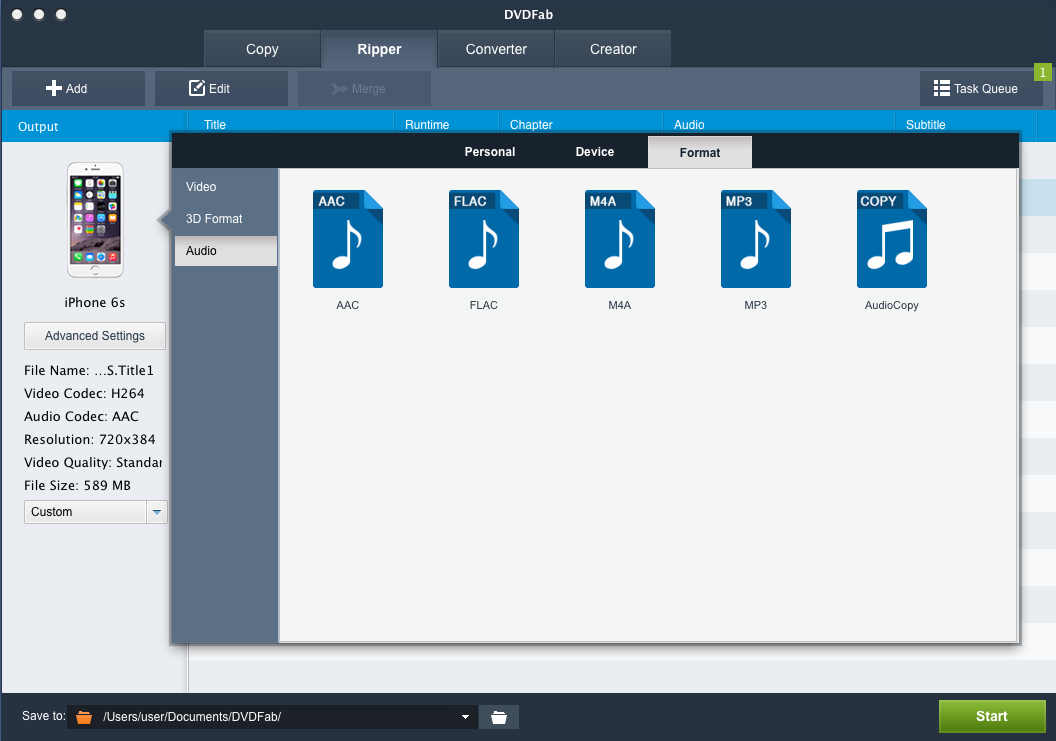Click the Resolution: 720x384 text

pos(90,439)
